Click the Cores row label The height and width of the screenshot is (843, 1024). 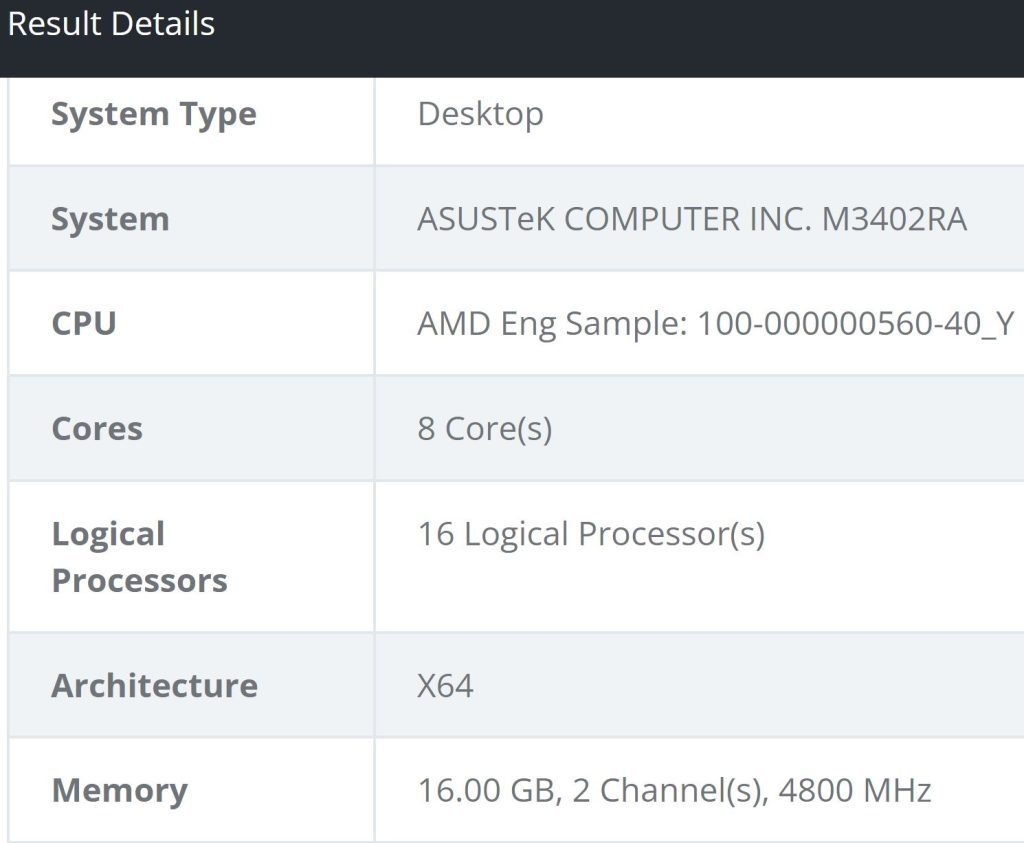click(97, 429)
